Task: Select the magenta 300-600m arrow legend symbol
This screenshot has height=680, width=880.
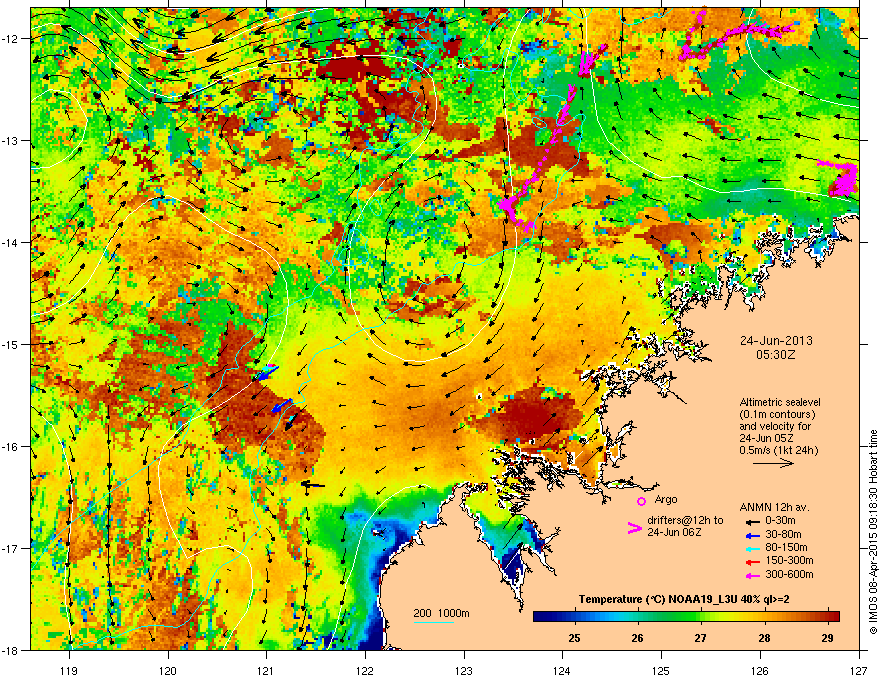Action: 751,575
